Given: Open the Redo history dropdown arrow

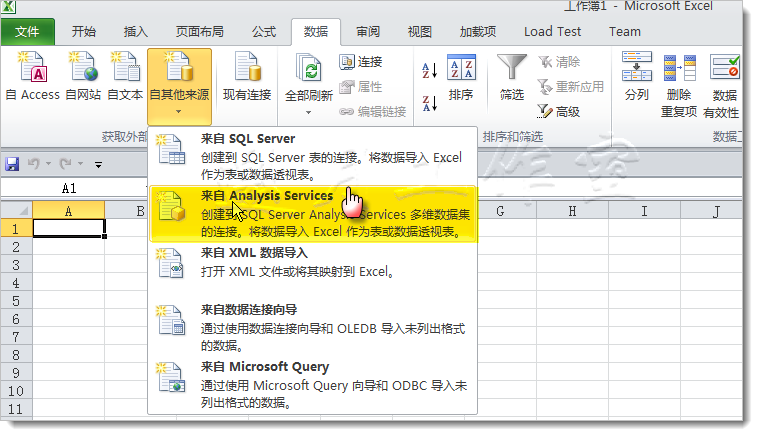Looking at the screenshot, I should 80,164.
